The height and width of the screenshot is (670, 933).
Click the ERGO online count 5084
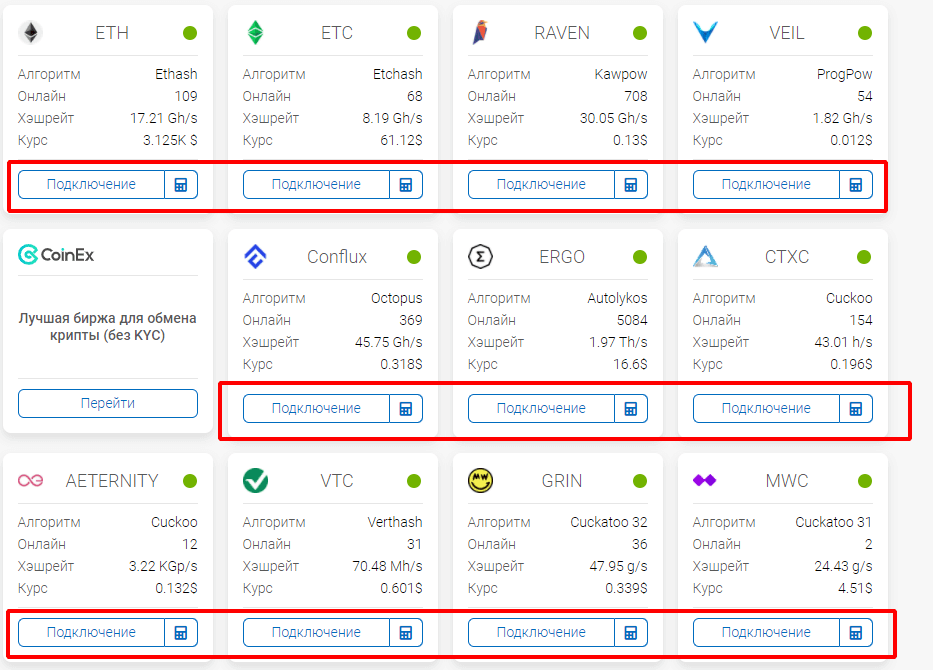click(632, 321)
